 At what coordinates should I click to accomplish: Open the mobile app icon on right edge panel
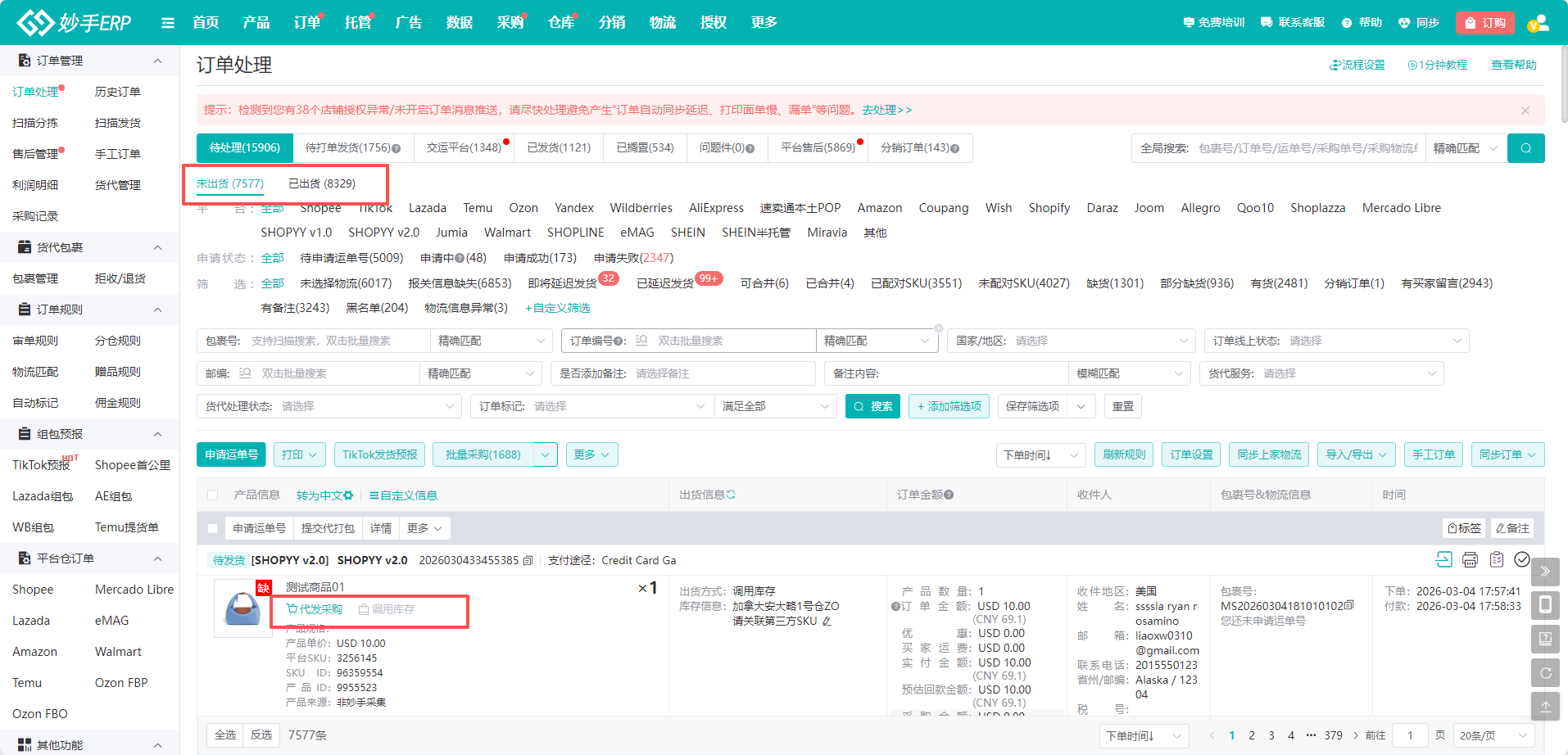[x=1546, y=604]
